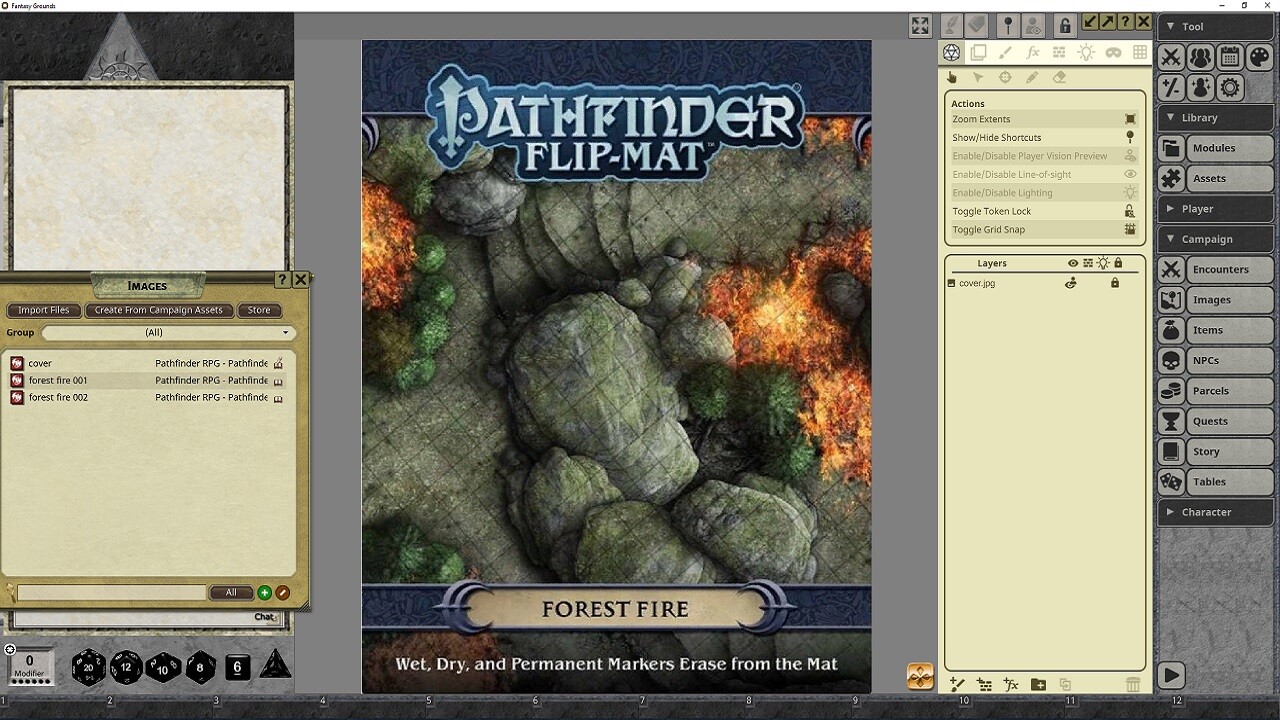Click the grid settings icon in Layers header
The image size is (1280, 720).
point(1088,263)
